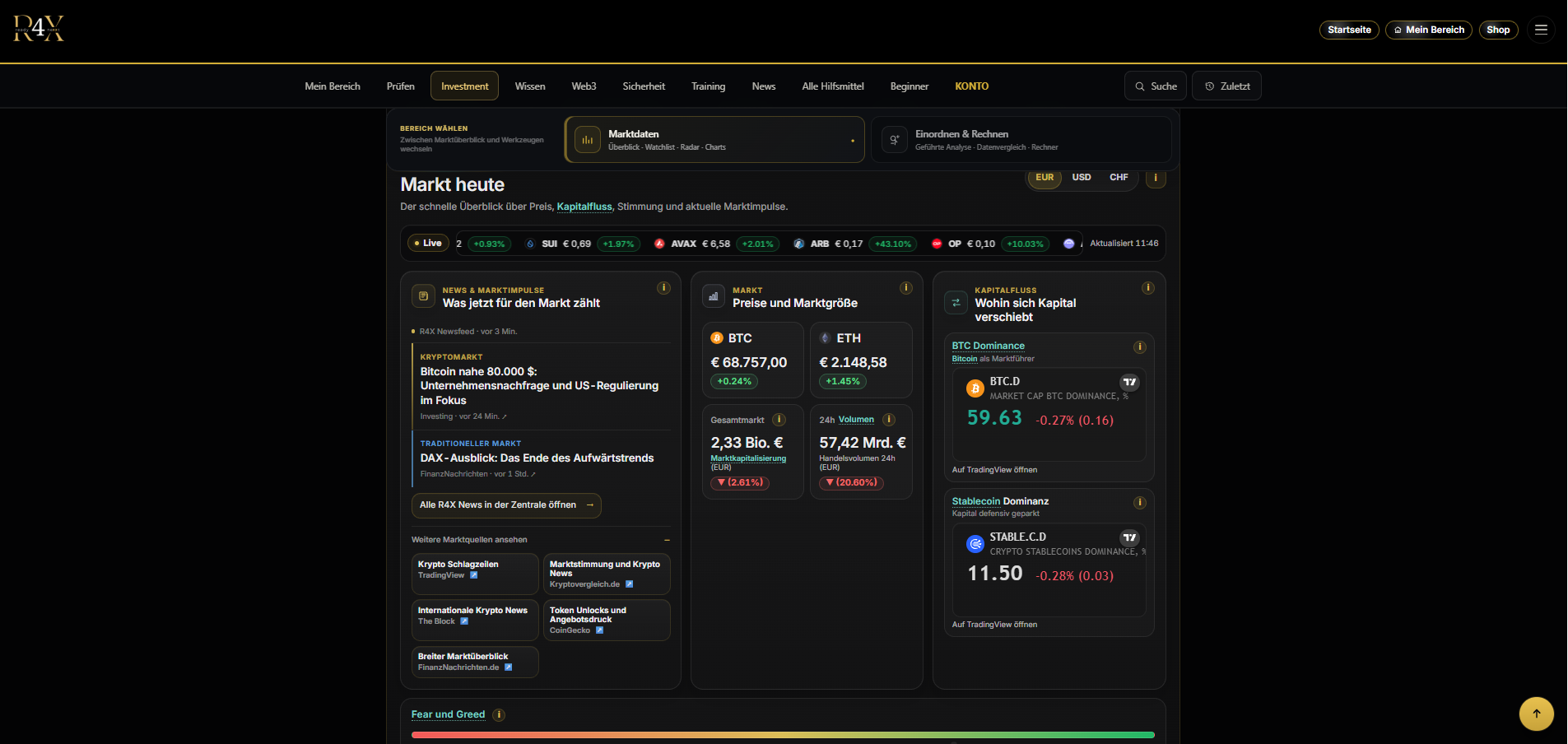Click the SUI icon in live ticker
This screenshot has height=744, width=1568.
[530, 244]
